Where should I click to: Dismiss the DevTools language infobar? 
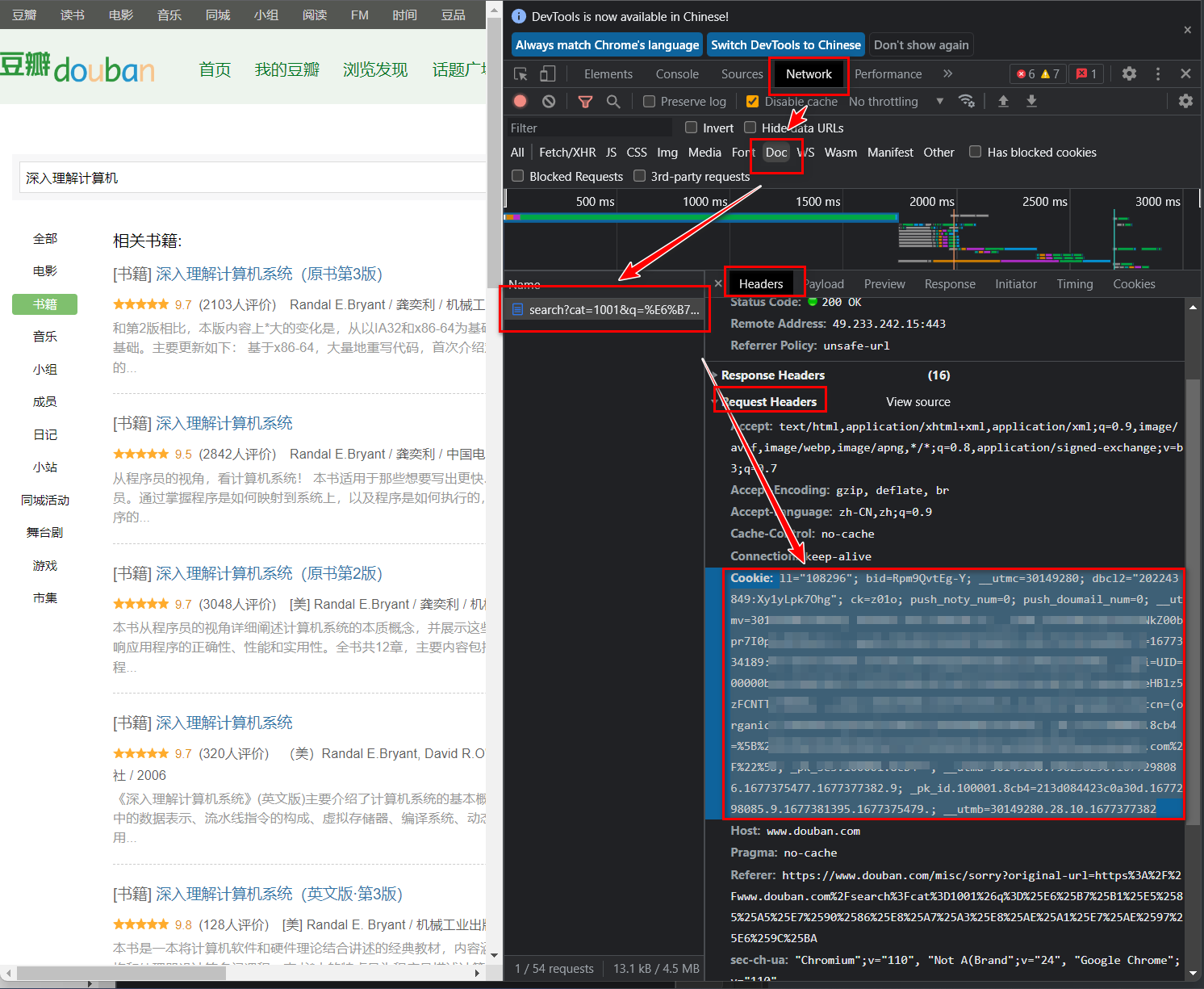(1187, 30)
